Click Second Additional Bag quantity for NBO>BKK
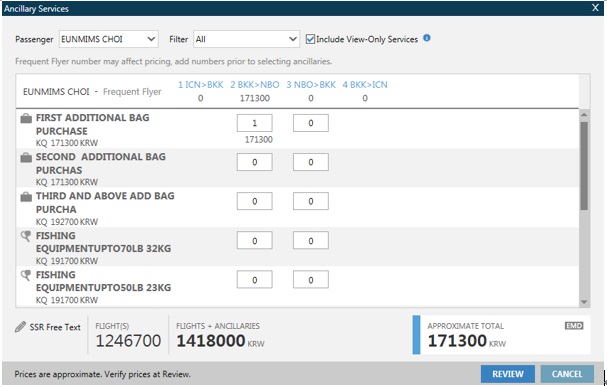The image size is (607, 387). click(x=311, y=162)
